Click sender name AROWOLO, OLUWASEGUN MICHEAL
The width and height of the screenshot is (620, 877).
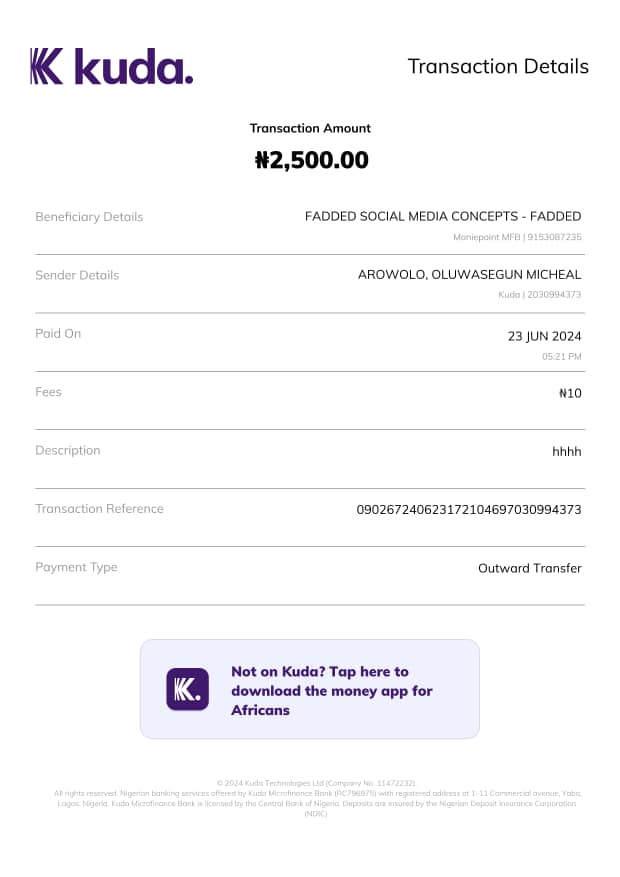click(469, 275)
